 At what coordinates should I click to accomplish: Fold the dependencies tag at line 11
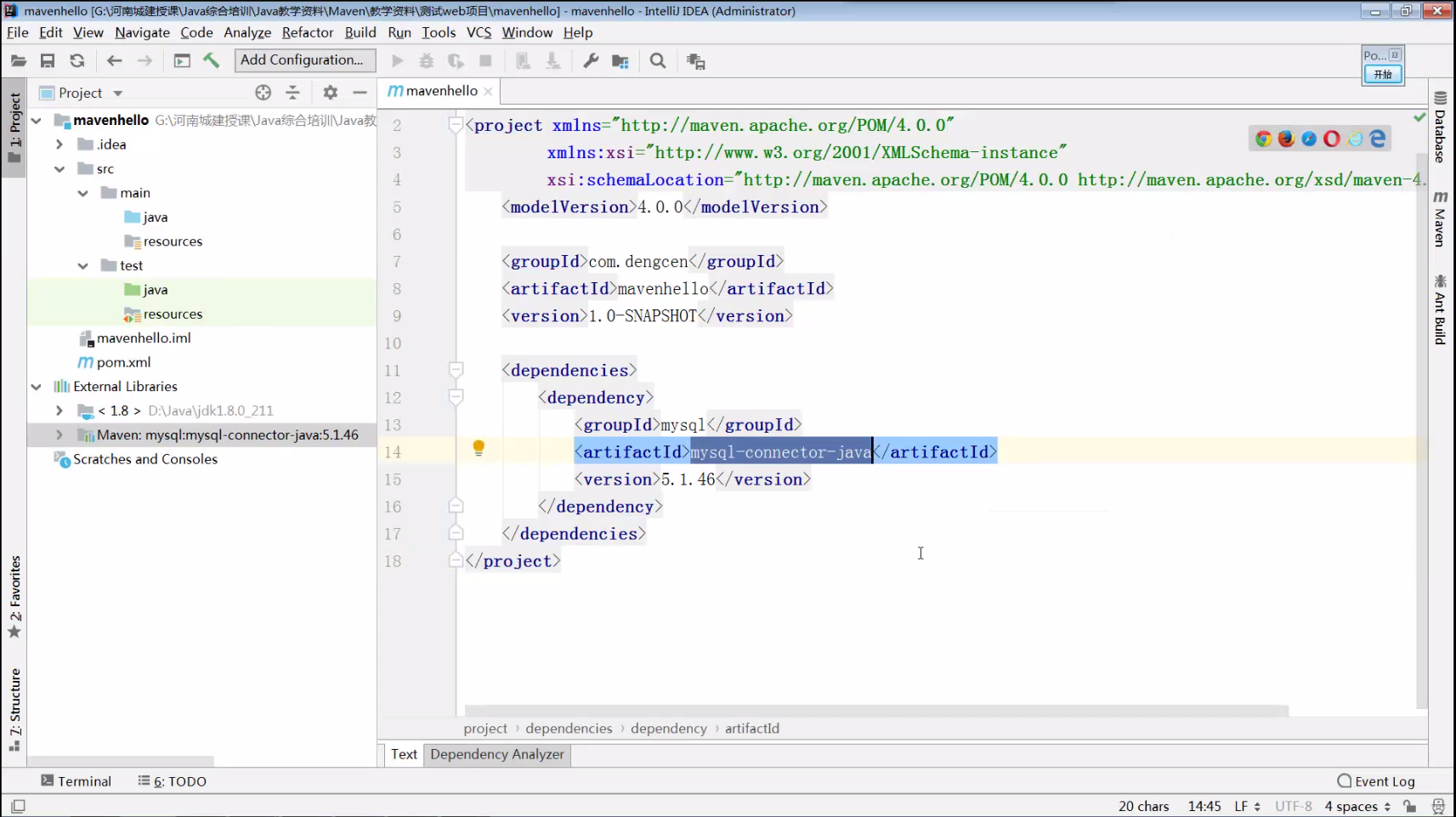click(456, 370)
